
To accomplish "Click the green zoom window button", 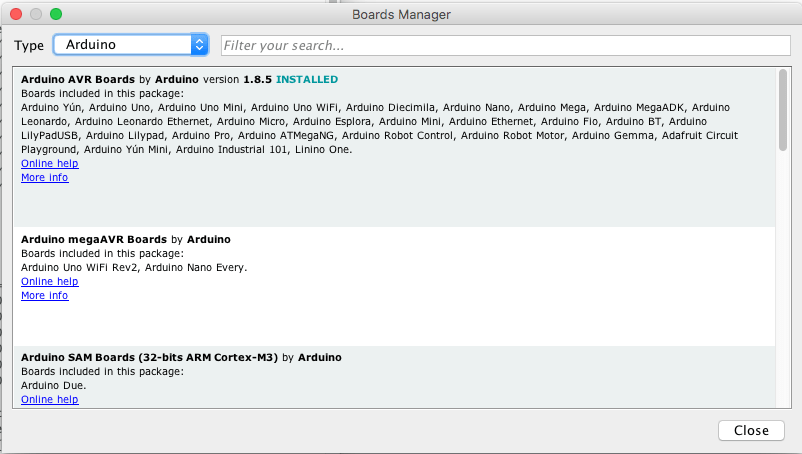I will [56, 14].
